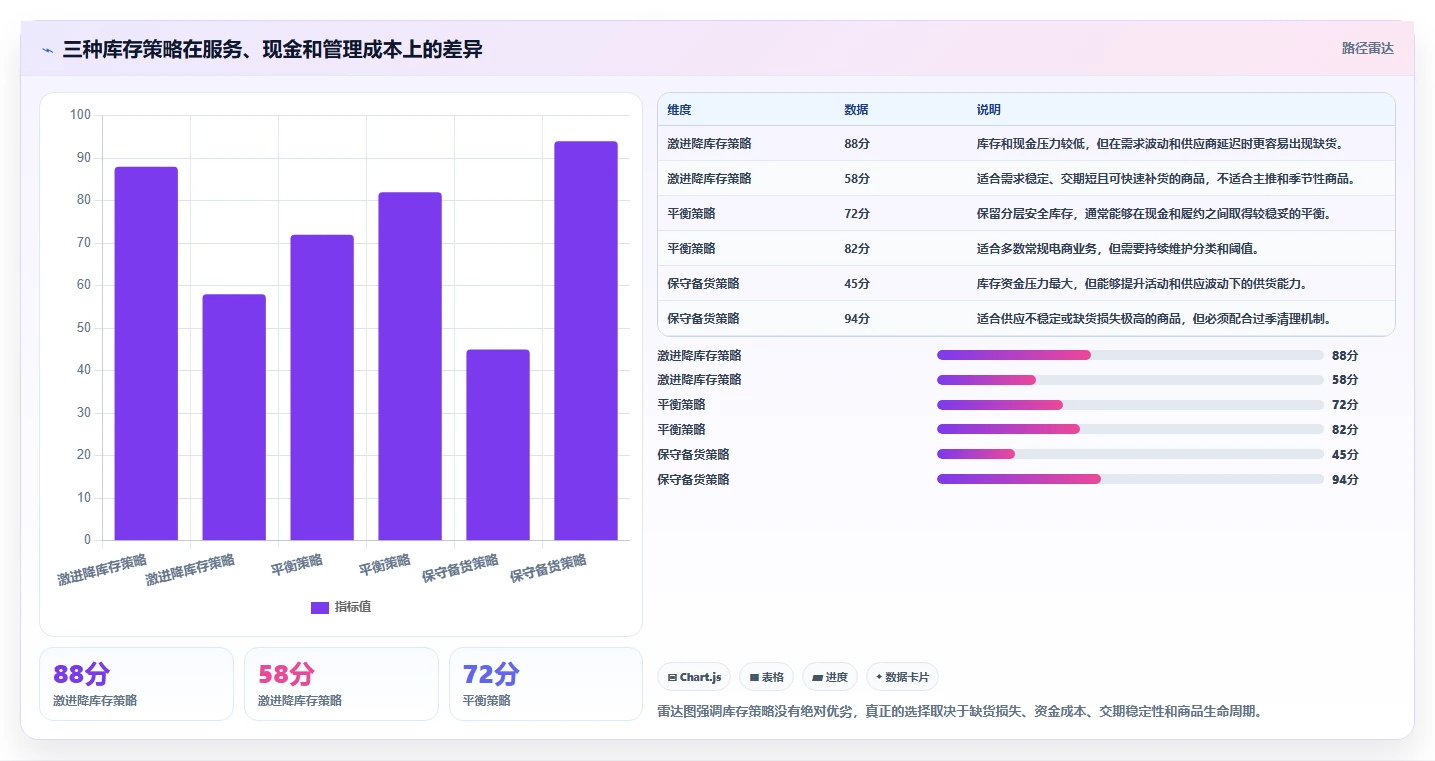The image size is (1435, 761).
Task: Click the progress bar labeled 94分
Action: 1130,479
